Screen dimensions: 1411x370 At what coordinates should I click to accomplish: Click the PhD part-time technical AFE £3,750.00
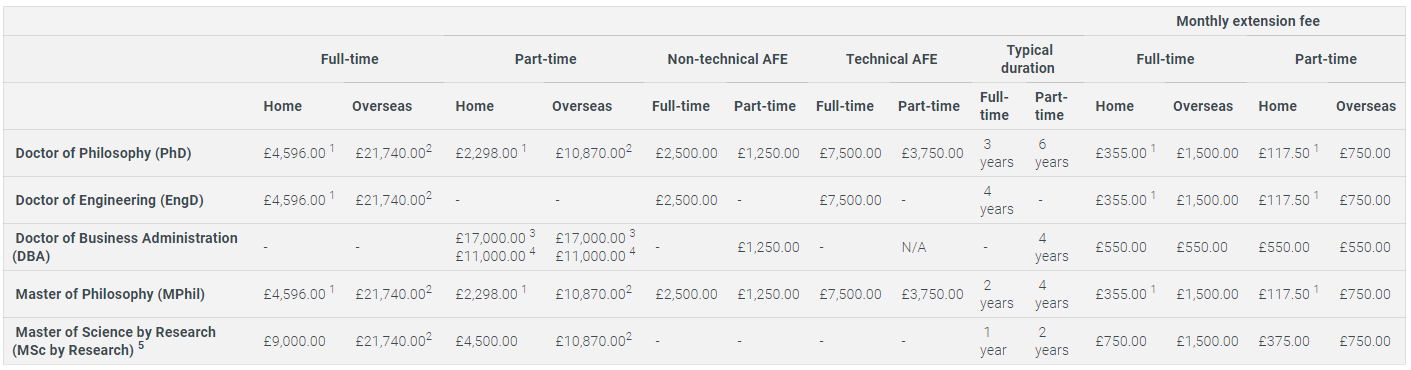pyautogui.click(x=931, y=153)
